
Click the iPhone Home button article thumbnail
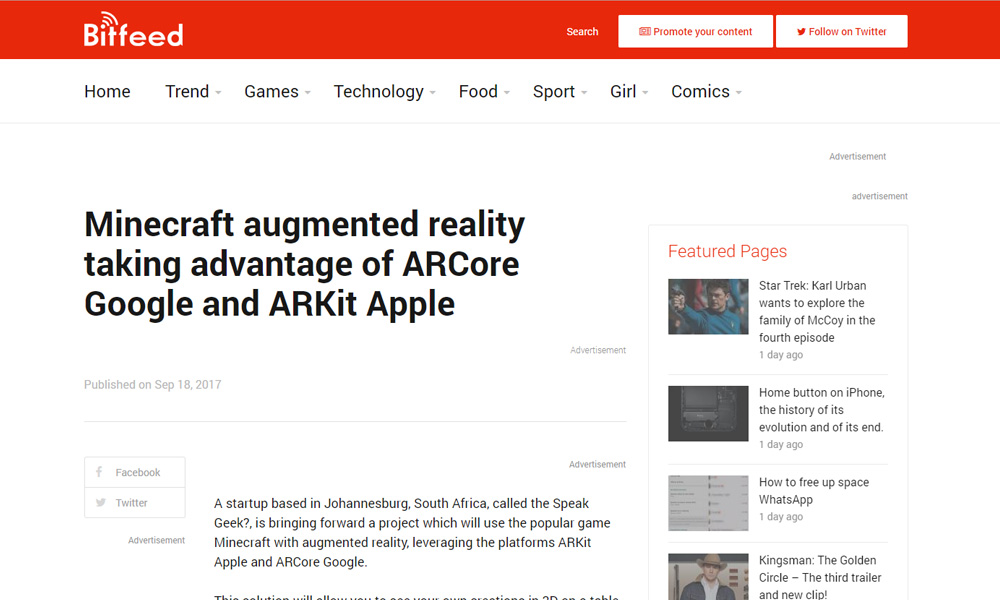coord(708,413)
